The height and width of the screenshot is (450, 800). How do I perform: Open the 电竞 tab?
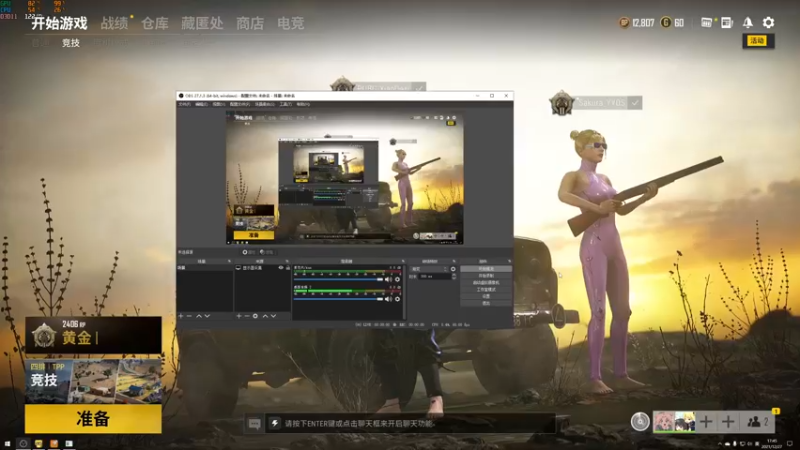pyautogui.click(x=291, y=23)
